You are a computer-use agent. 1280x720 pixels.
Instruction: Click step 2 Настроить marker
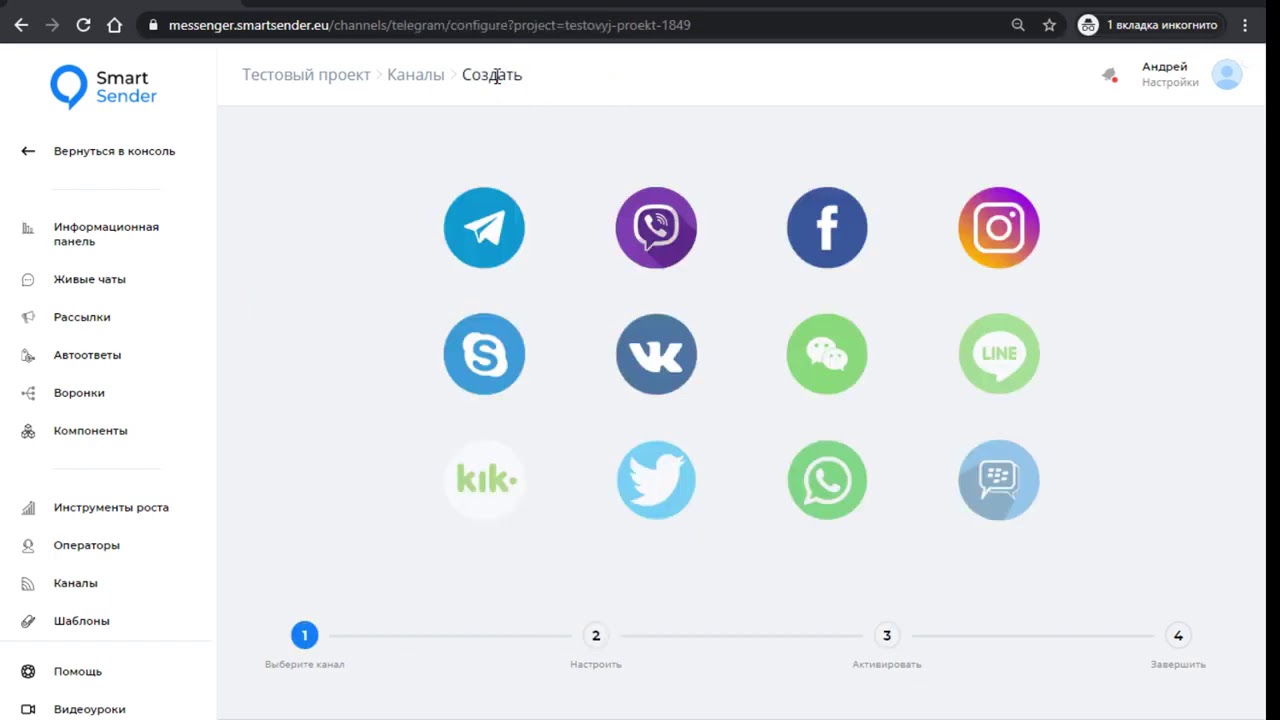tap(596, 635)
